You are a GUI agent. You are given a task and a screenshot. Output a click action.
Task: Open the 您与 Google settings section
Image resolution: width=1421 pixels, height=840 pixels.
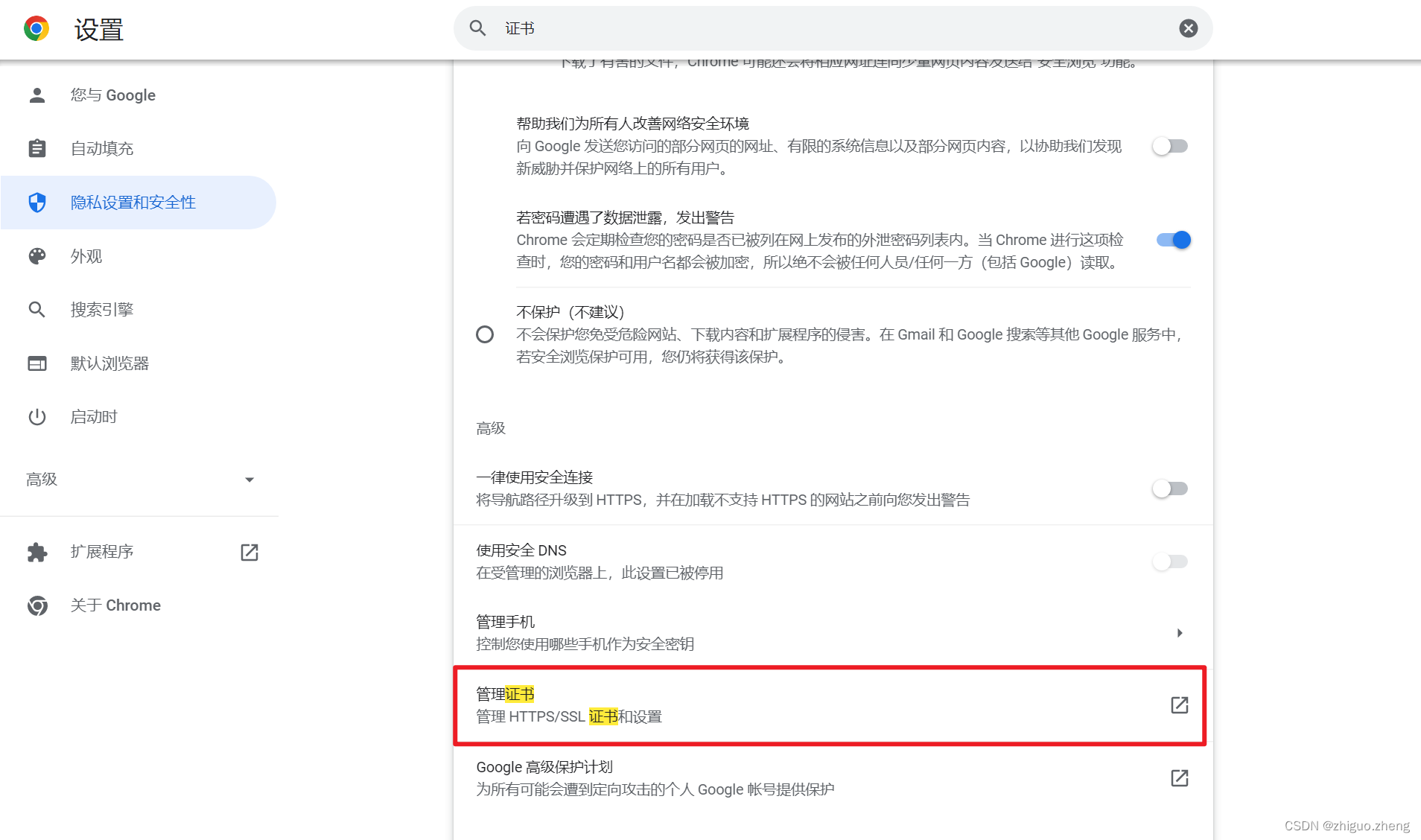click(139, 95)
